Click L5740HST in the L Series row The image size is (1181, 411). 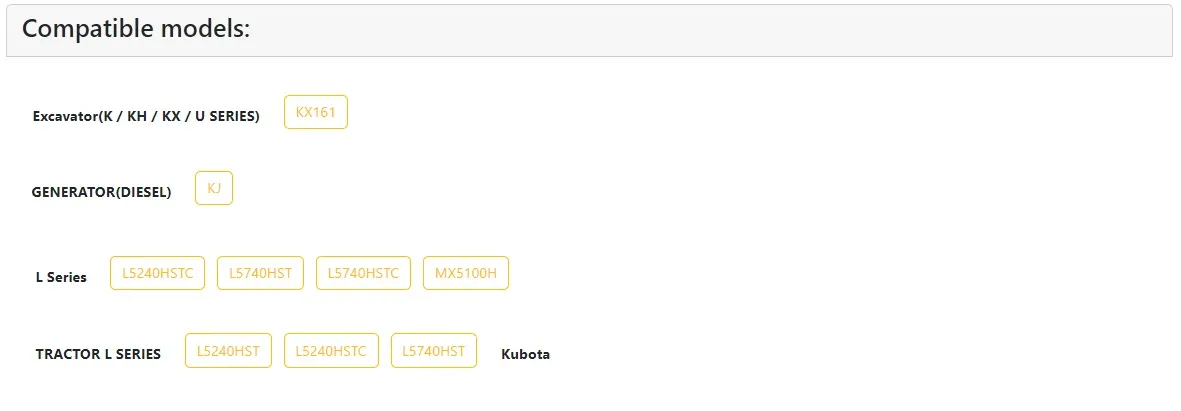point(261,273)
